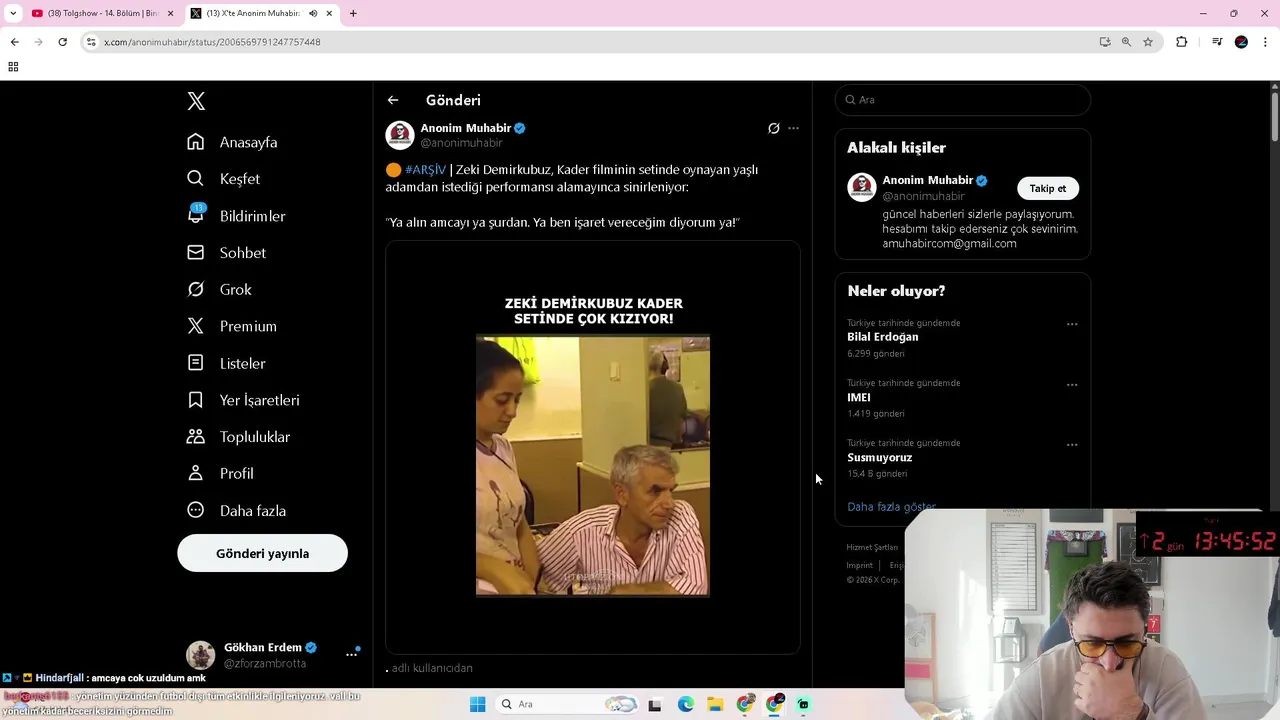Click Gönderi yayınla button

pyautogui.click(x=262, y=553)
